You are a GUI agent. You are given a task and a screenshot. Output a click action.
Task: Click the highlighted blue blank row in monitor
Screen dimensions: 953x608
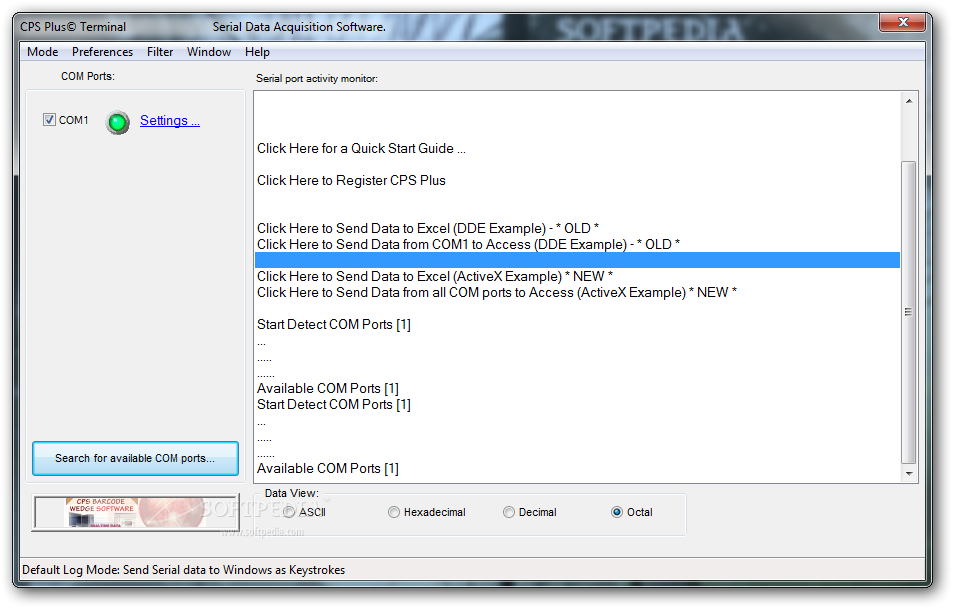point(577,260)
